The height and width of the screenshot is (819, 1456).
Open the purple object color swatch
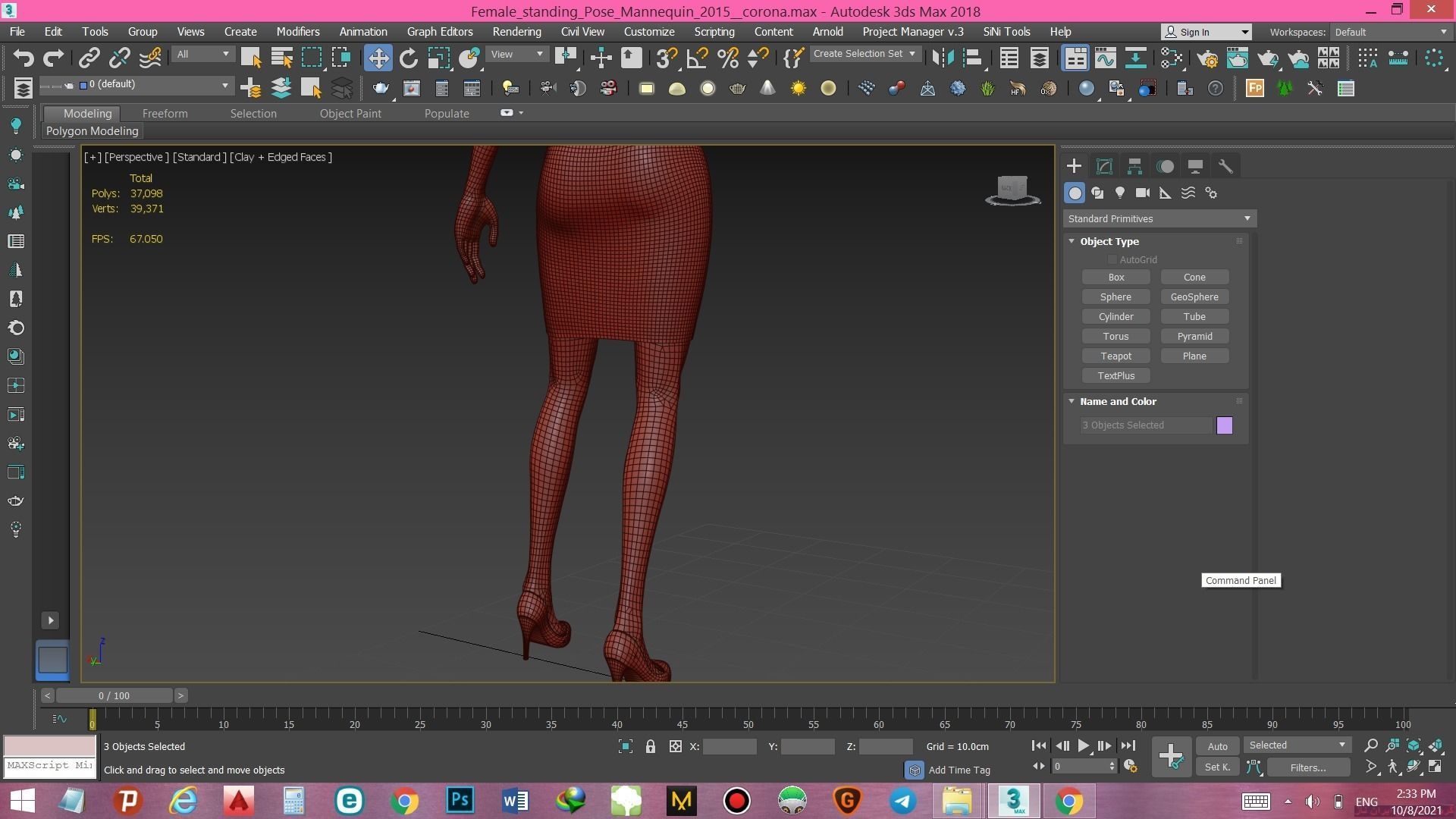tap(1224, 425)
